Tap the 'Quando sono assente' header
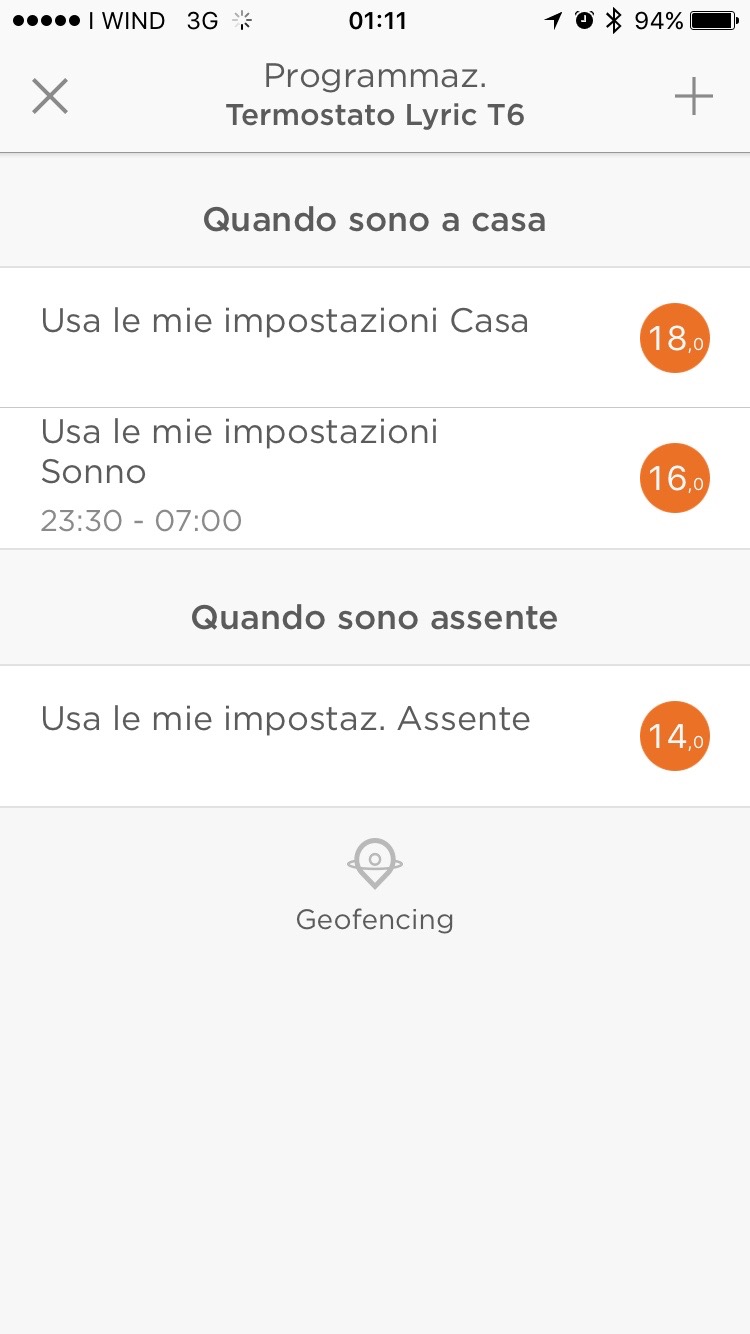This screenshot has width=750, height=1334. 374,617
